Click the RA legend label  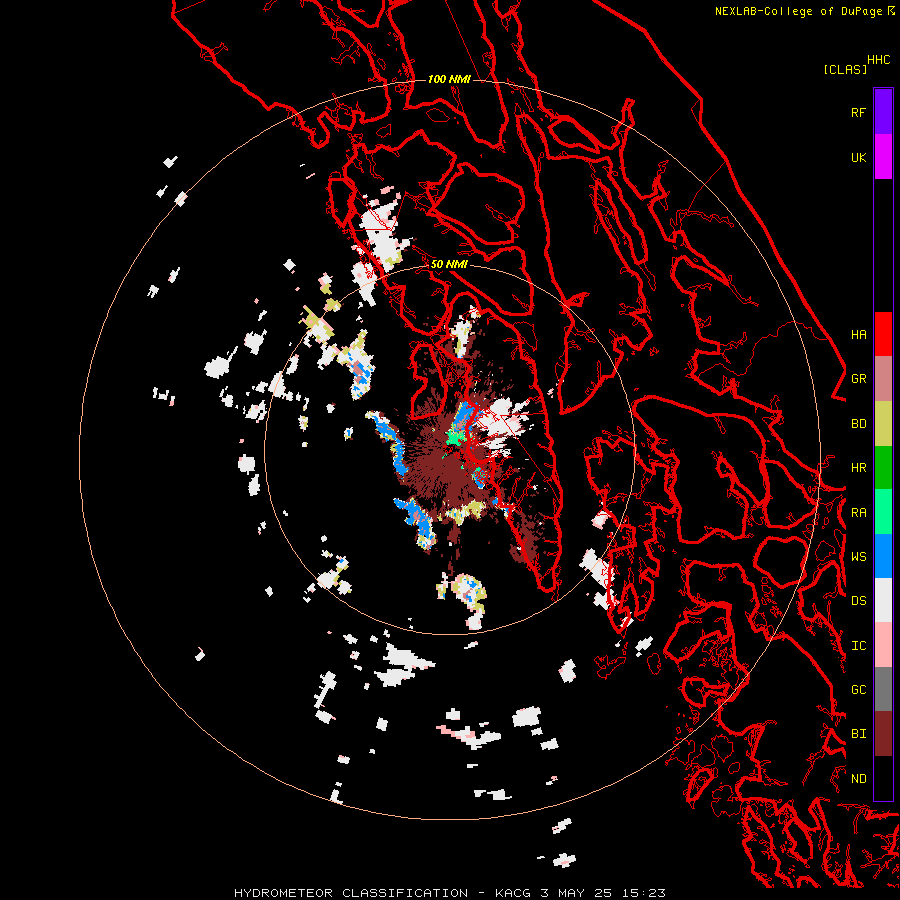coord(858,513)
